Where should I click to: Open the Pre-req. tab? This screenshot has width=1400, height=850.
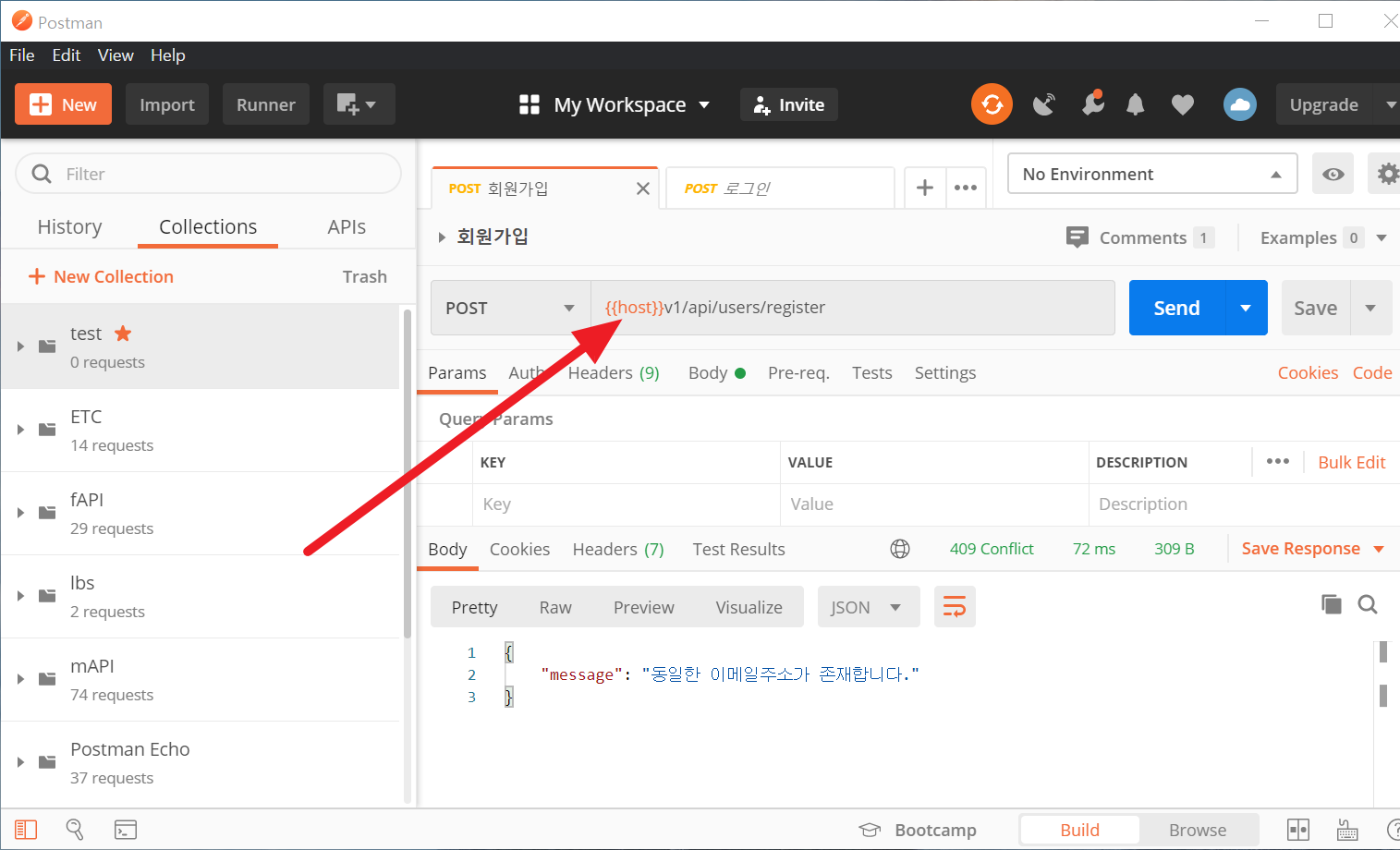[x=798, y=373]
